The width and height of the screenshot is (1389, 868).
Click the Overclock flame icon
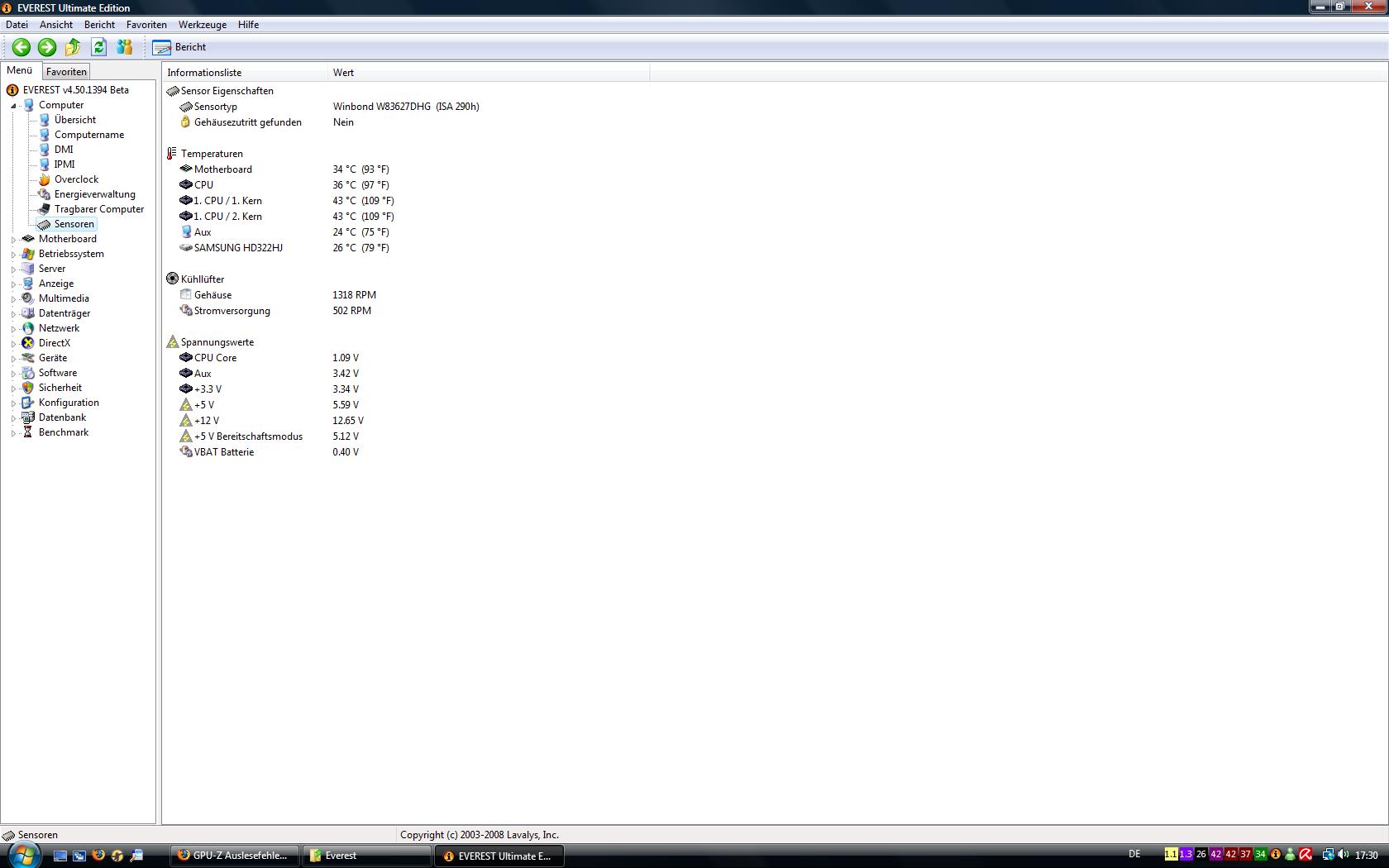click(x=45, y=179)
